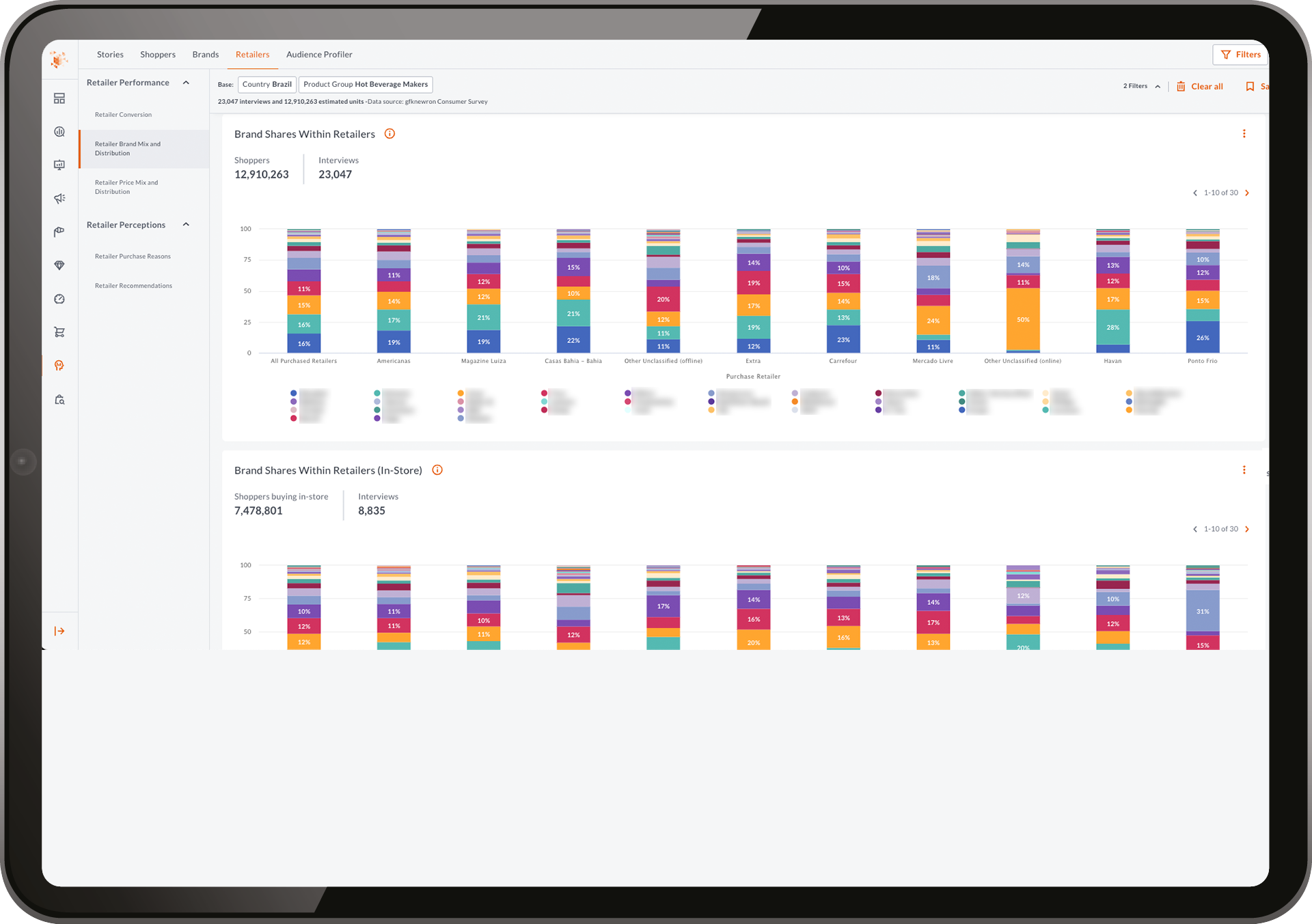Click the 24% orange segment in Mercado Livre bar

coord(933,321)
